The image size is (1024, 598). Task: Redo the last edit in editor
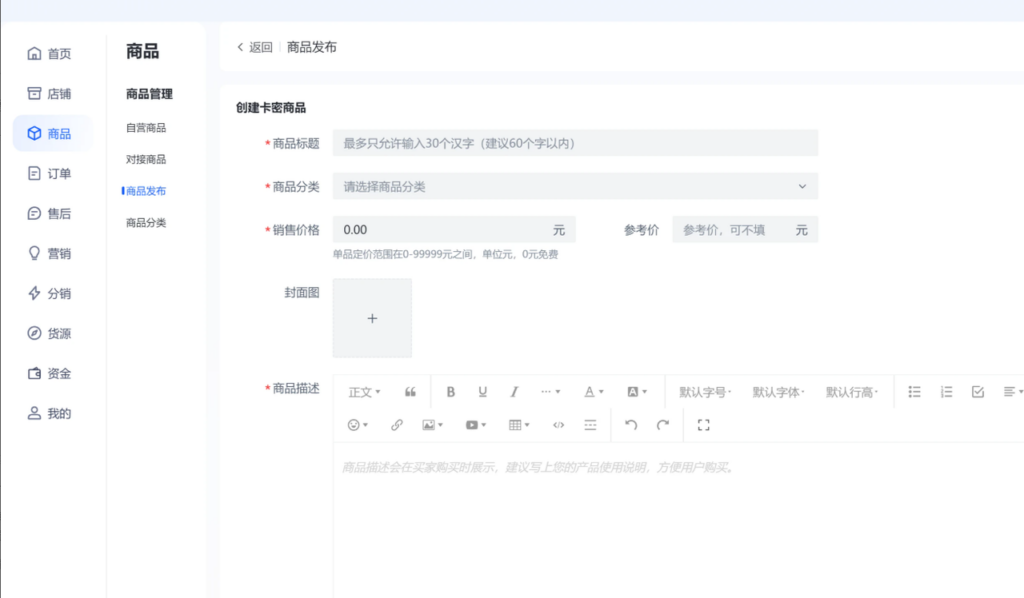coord(663,425)
